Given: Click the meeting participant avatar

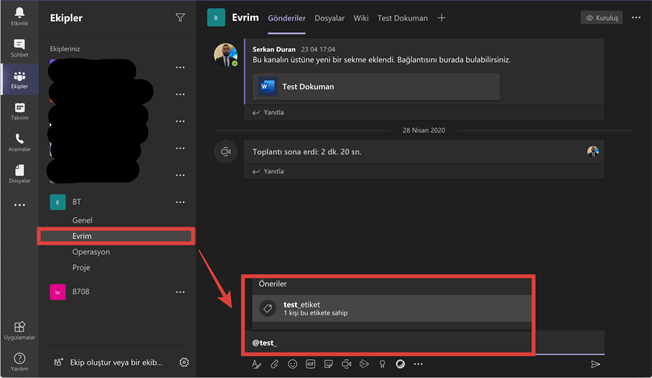Looking at the screenshot, I should pyautogui.click(x=593, y=151).
